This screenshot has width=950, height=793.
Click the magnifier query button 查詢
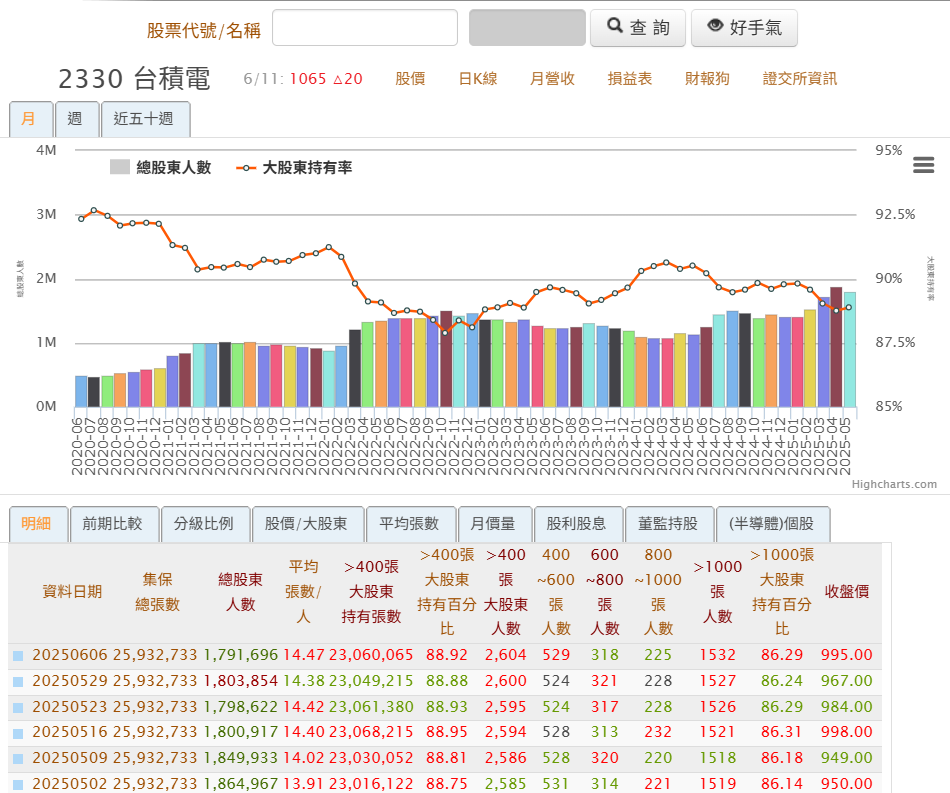coord(638,28)
